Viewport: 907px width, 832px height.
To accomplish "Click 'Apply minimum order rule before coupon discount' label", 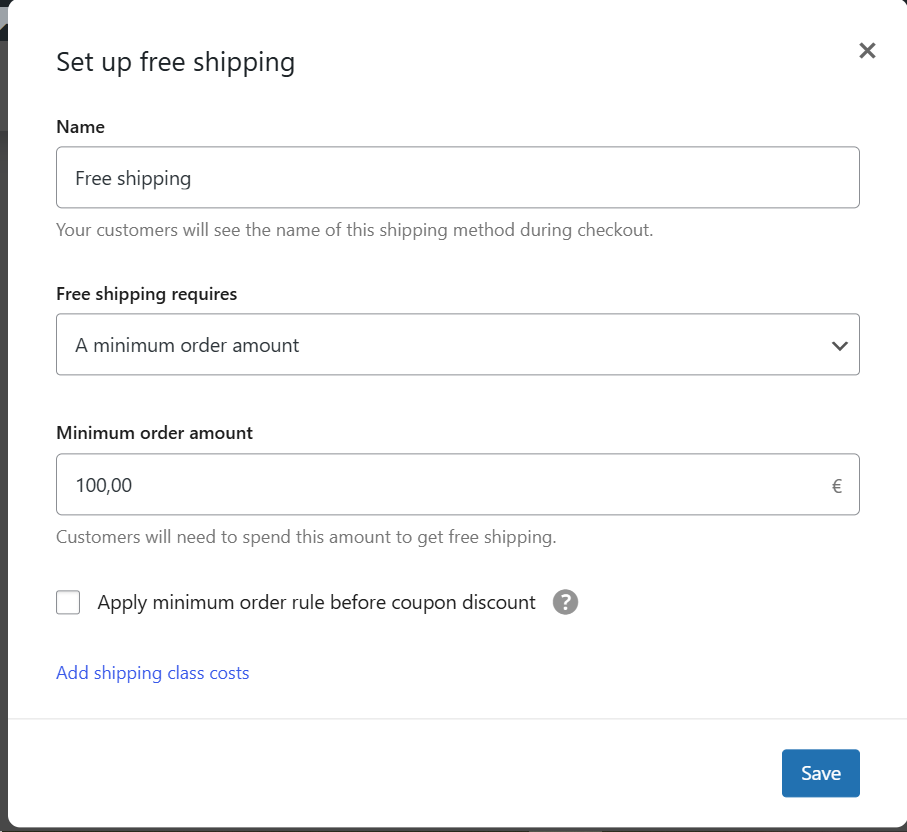I will tap(316, 602).
